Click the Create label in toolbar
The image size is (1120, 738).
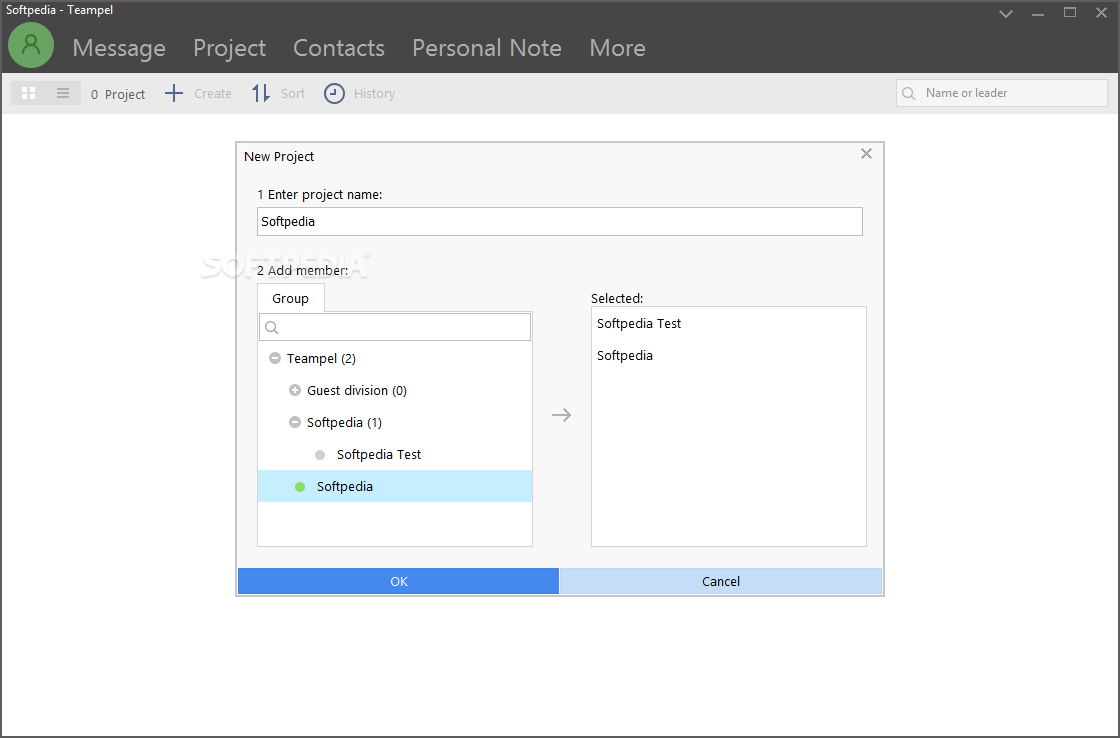[x=213, y=94]
